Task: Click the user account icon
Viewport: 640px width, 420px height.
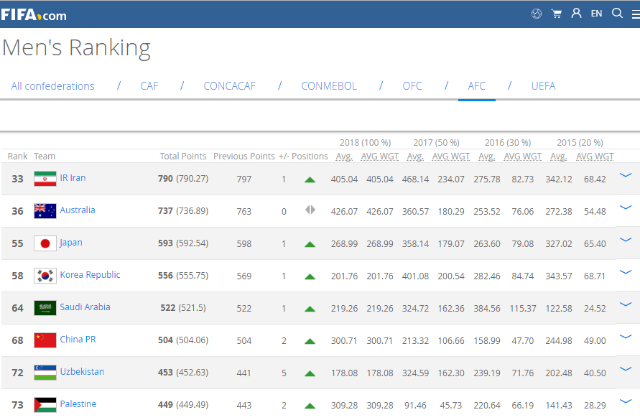Action: 576,13
